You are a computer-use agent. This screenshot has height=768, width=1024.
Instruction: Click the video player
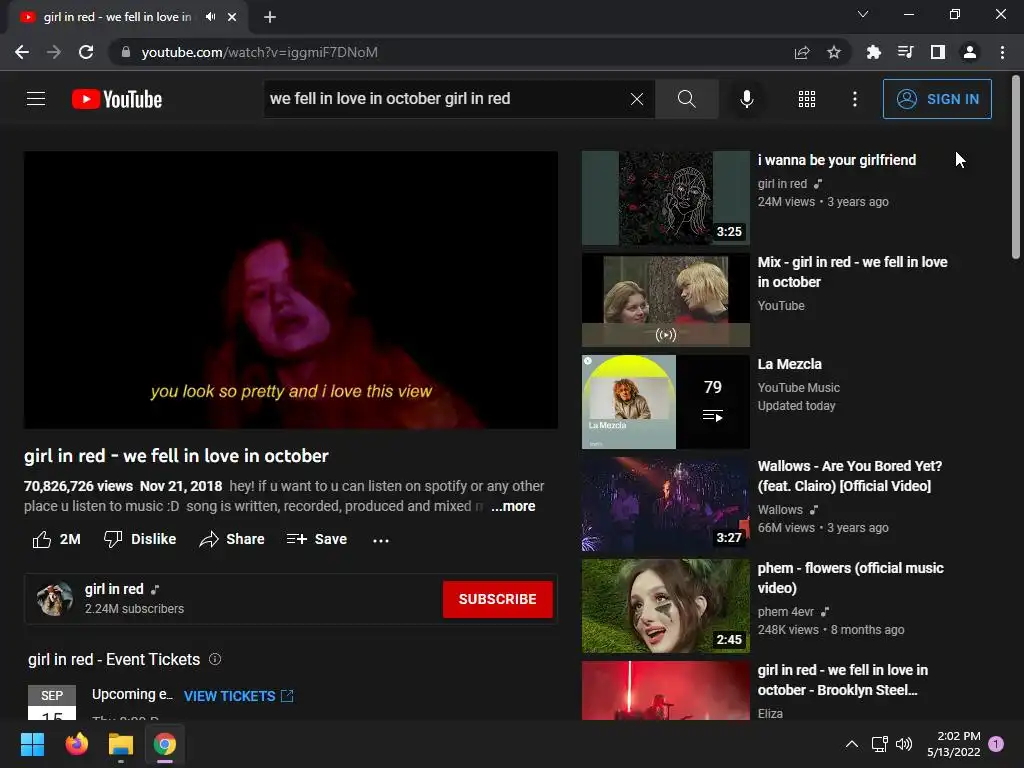pyautogui.click(x=291, y=290)
